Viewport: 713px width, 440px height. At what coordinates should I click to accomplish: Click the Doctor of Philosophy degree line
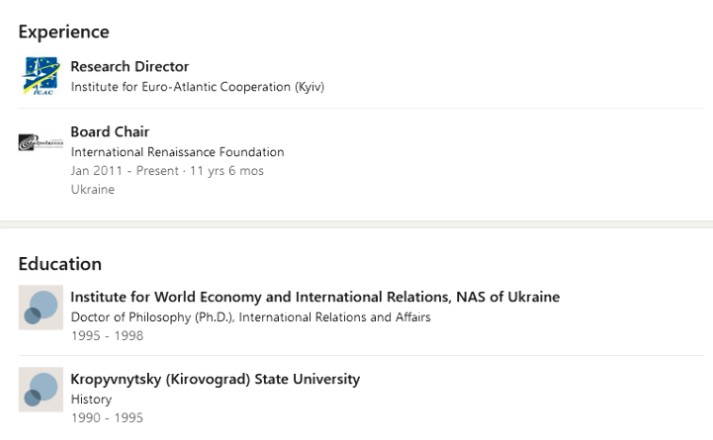coord(251,317)
